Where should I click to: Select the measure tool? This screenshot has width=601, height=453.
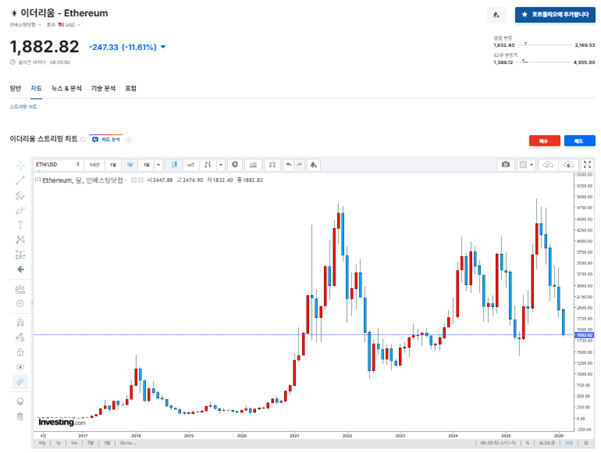[20, 289]
